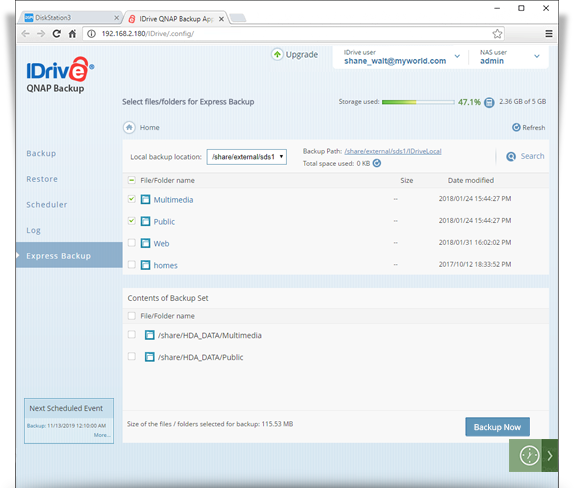Viewport: 574px width, 488px height.
Task: Click the Public folder icon
Action: [x=145, y=221]
